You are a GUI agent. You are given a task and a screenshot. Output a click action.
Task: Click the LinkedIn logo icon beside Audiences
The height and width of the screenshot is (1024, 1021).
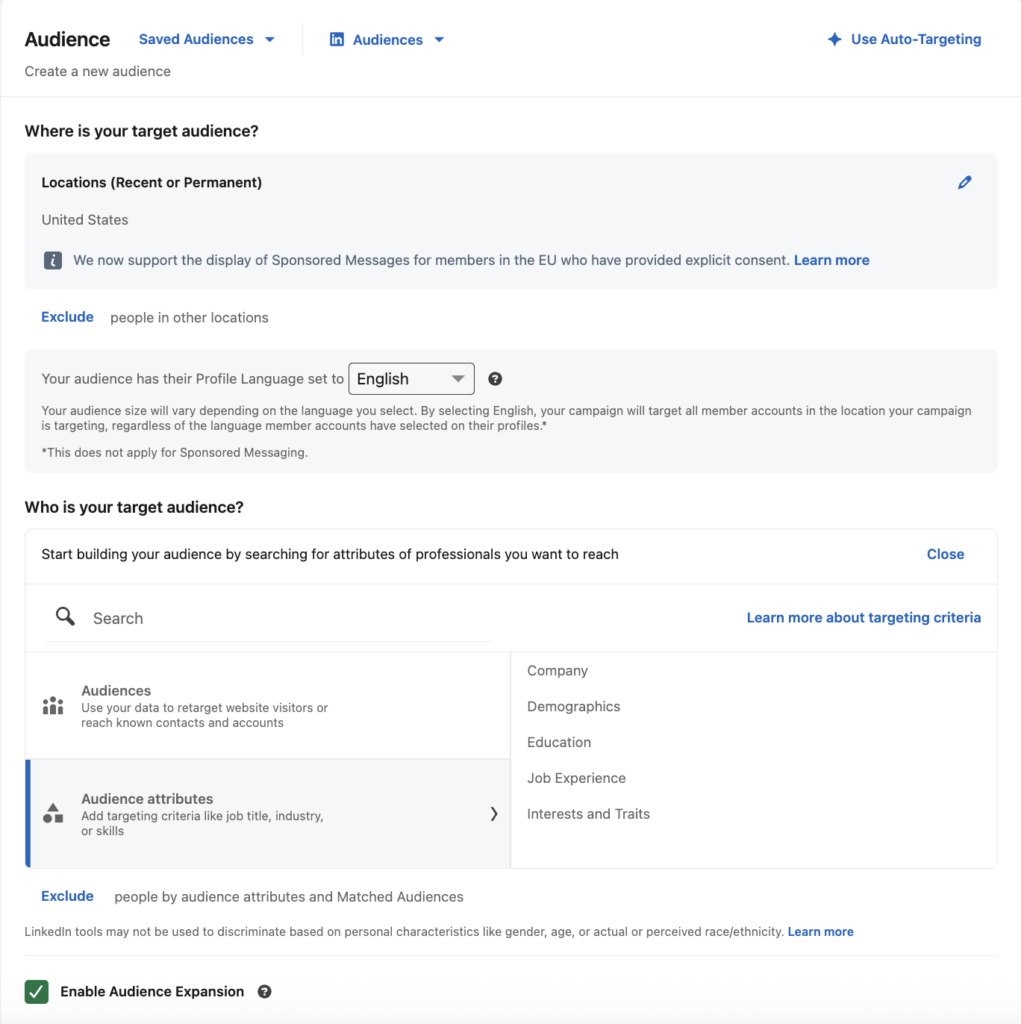336,39
